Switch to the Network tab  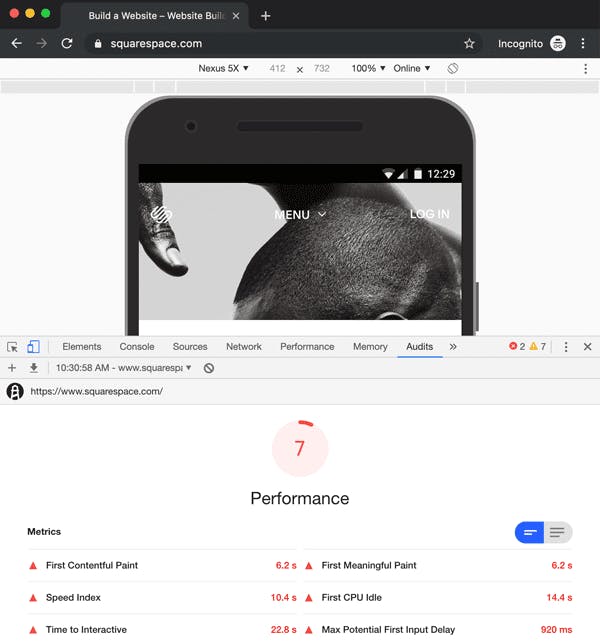pyautogui.click(x=243, y=347)
